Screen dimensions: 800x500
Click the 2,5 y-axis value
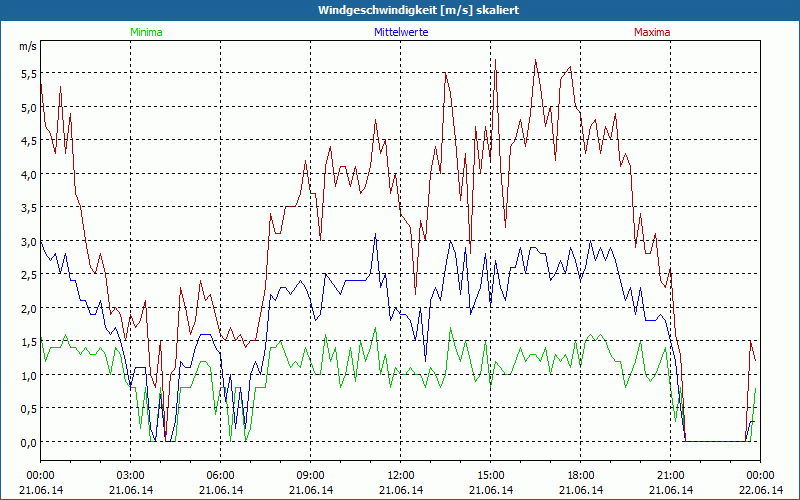click(29, 275)
